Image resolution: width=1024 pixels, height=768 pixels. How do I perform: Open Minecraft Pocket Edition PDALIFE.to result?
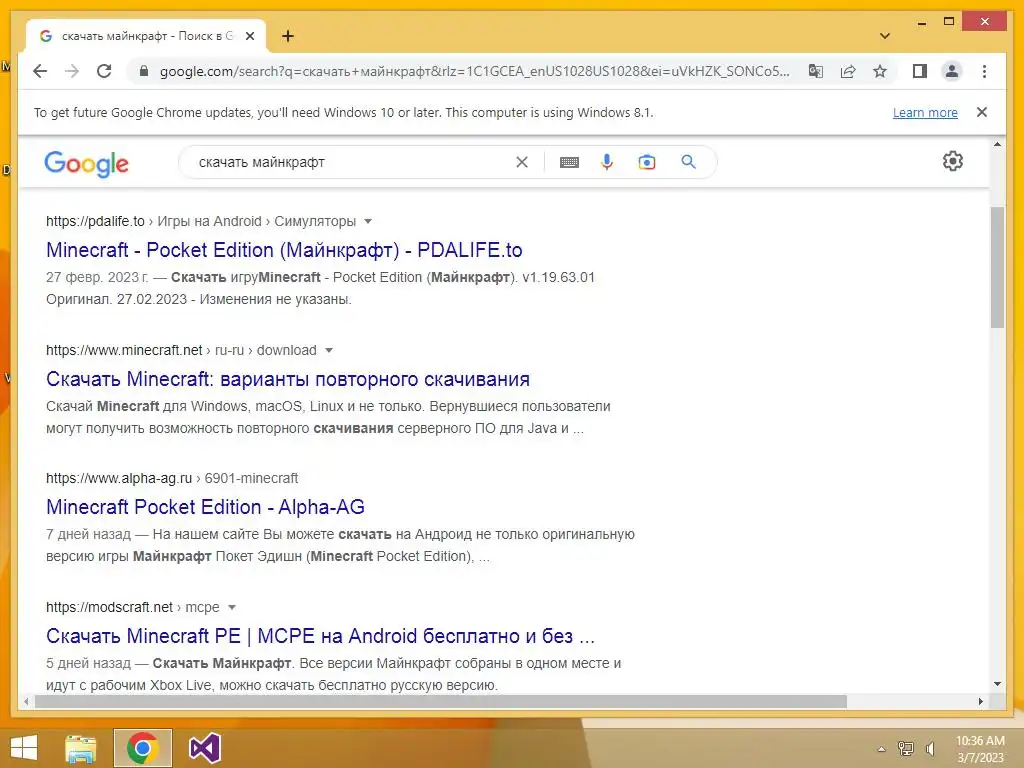[x=284, y=250]
